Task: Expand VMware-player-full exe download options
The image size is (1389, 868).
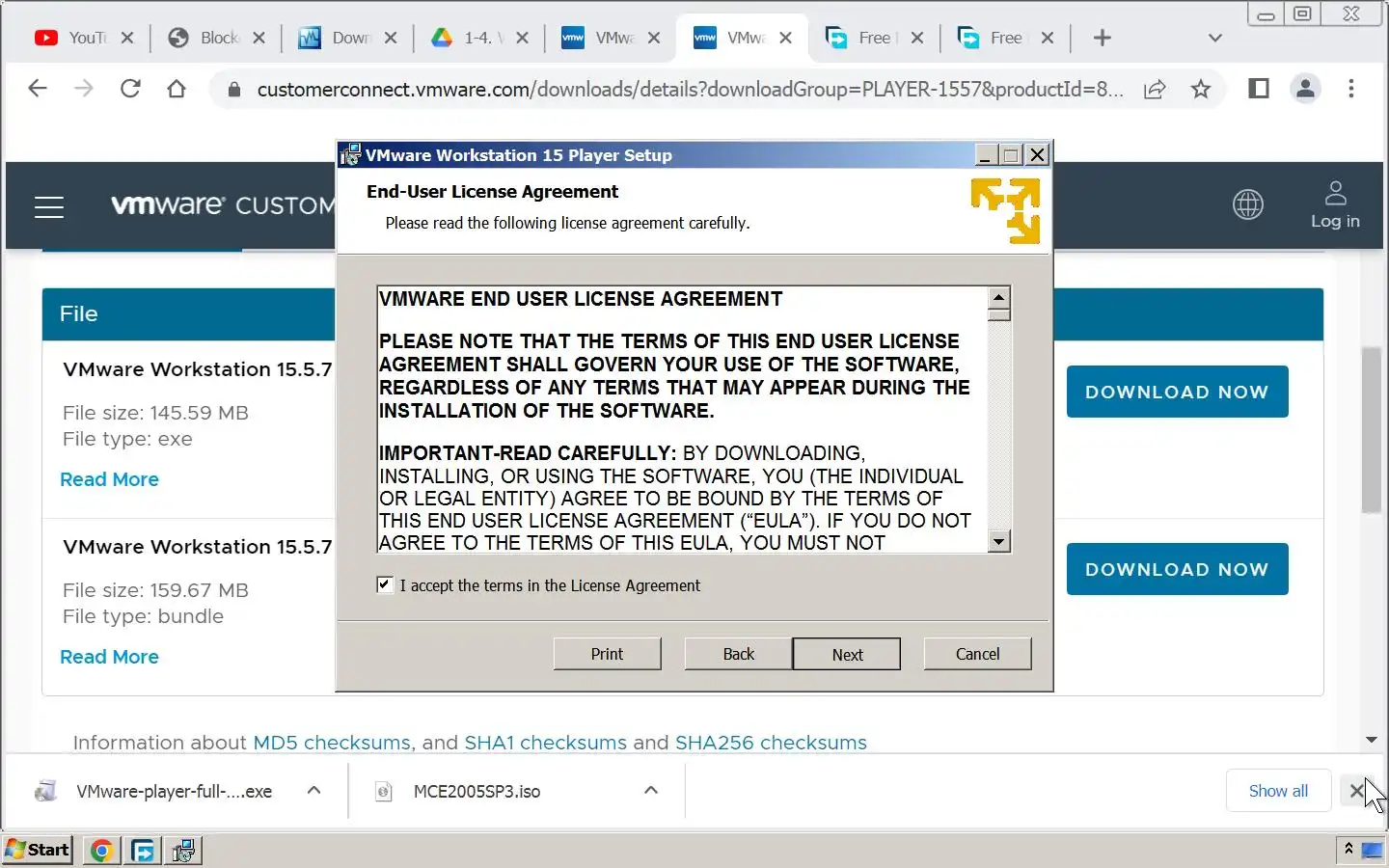Action: 313,790
